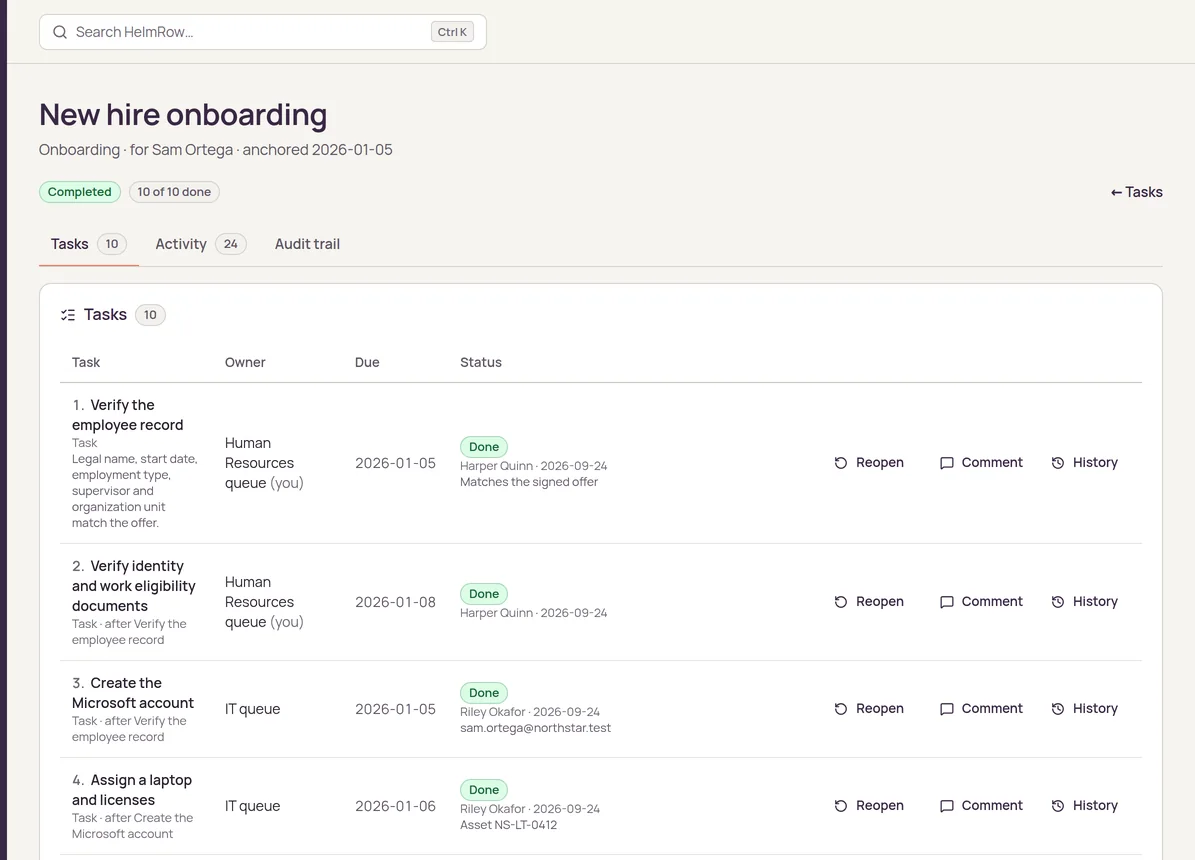
Task: Select task title Assign a laptop and licenses
Action: coord(133,790)
